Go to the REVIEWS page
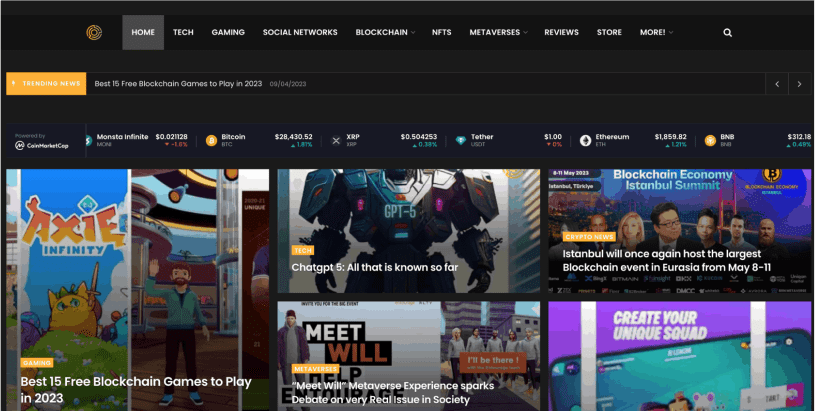This screenshot has width=815, height=412. (x=561, y=32)
